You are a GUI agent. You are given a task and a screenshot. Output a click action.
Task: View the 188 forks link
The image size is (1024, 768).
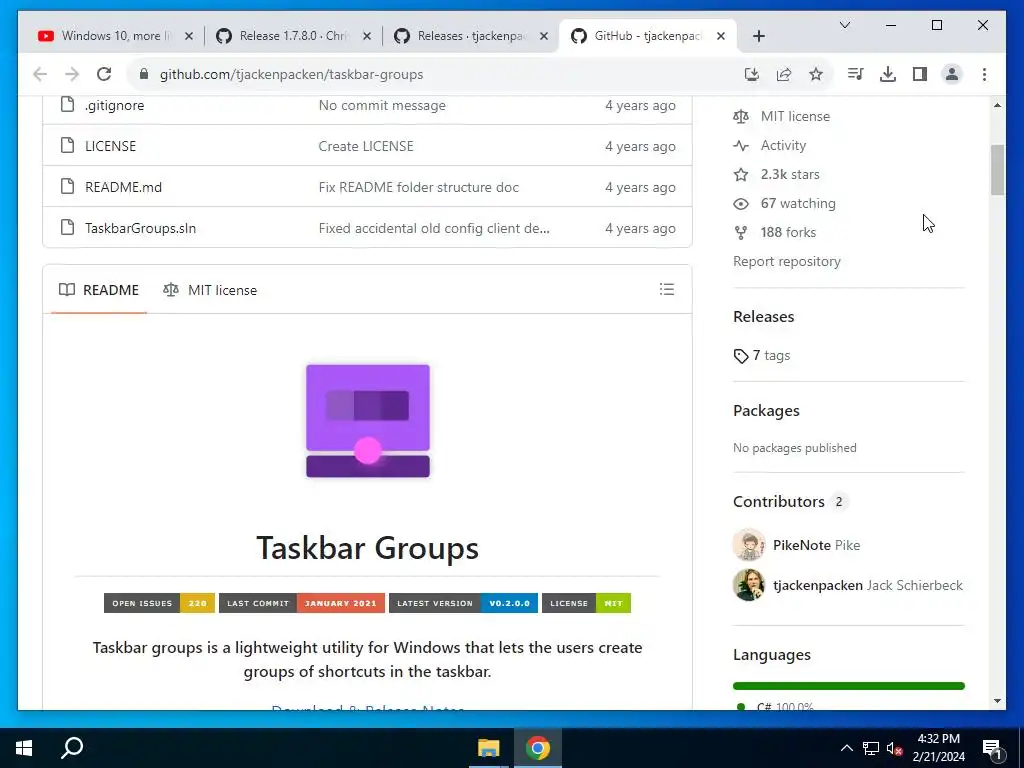[x=775, y=232]
